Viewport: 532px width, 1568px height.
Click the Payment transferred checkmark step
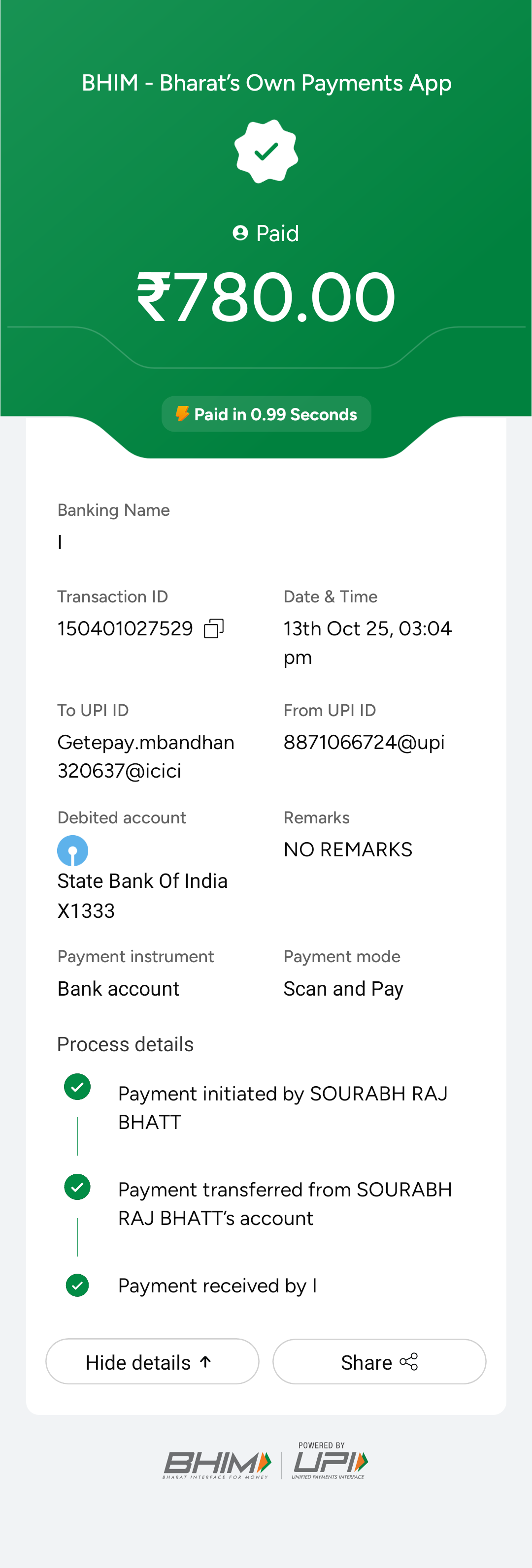77,1187
